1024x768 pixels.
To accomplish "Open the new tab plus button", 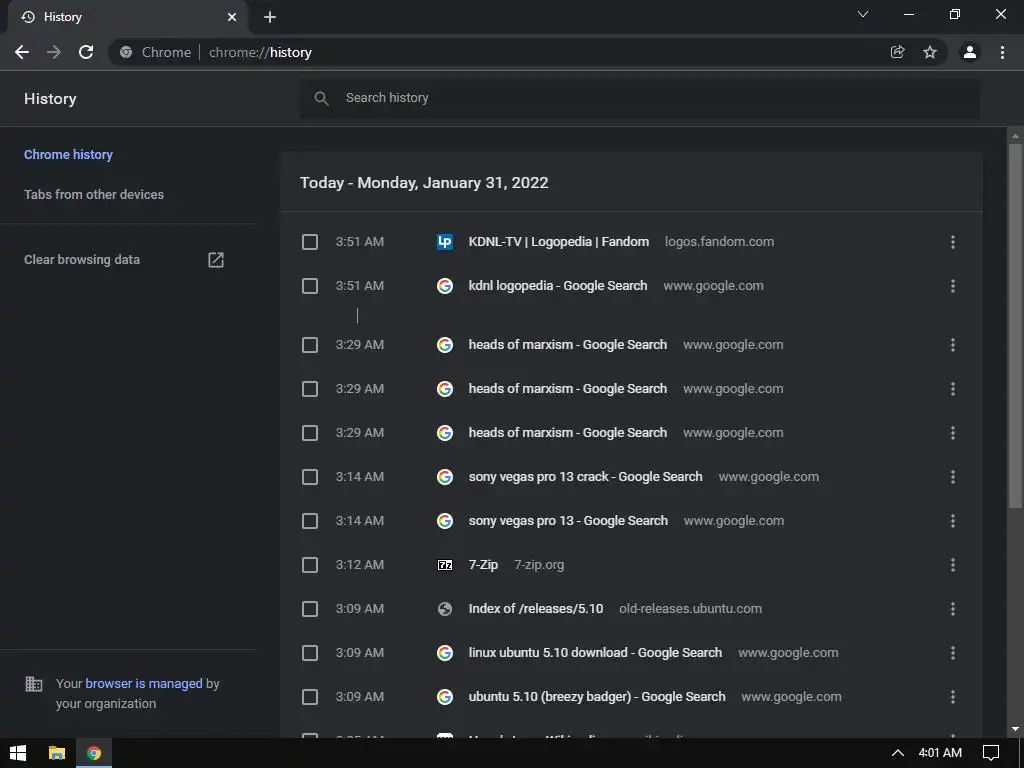I will [270, 17].
